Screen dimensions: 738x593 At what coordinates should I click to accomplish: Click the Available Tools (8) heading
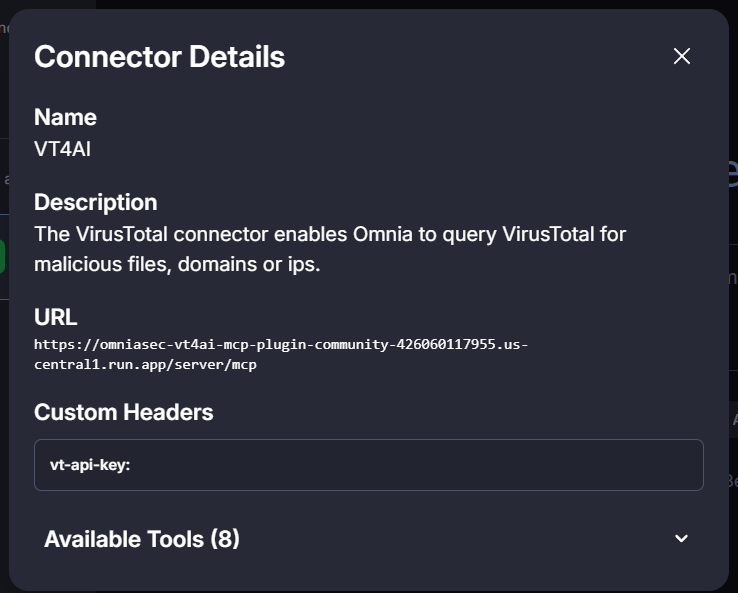pyautogui.click(x=142, y=539)
